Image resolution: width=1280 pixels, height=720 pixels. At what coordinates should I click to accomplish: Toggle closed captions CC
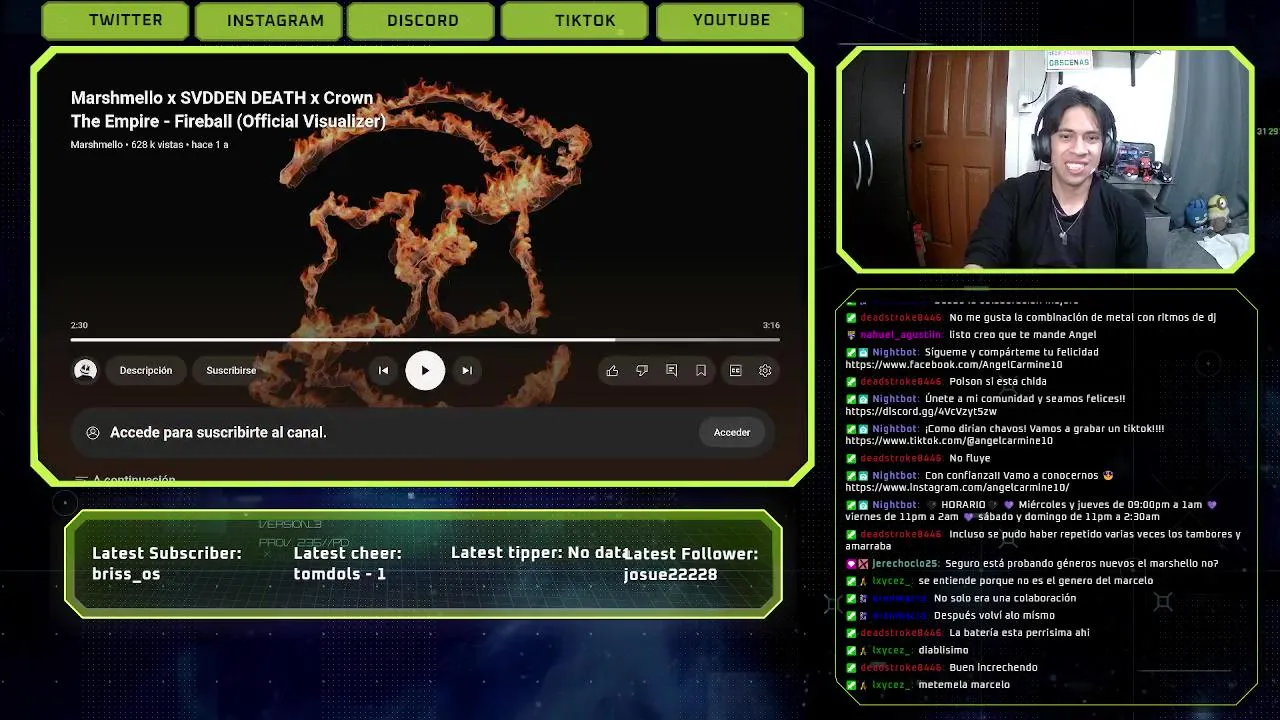tap(735, 370)
